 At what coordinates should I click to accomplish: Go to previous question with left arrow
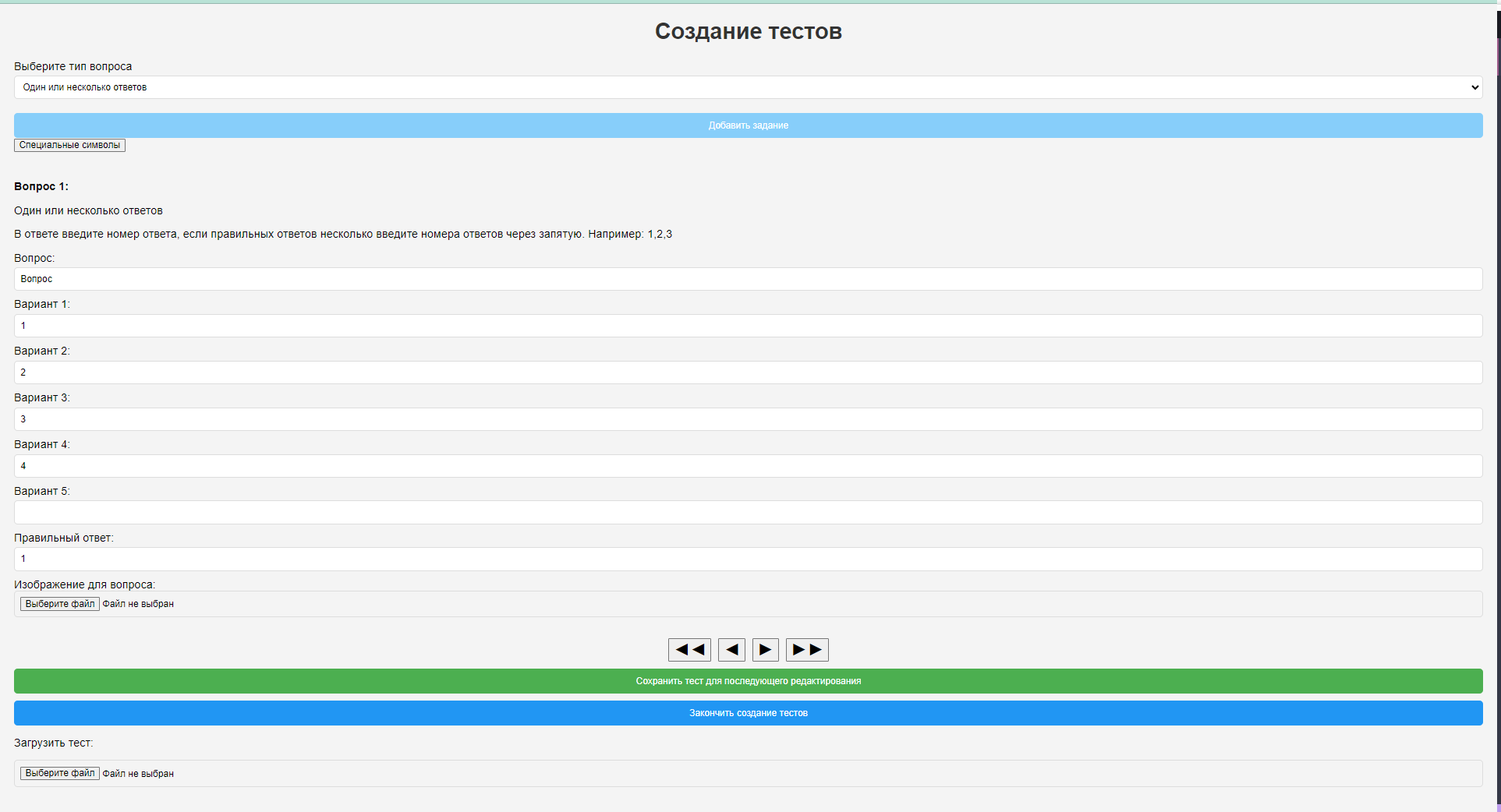coord(731,649)
